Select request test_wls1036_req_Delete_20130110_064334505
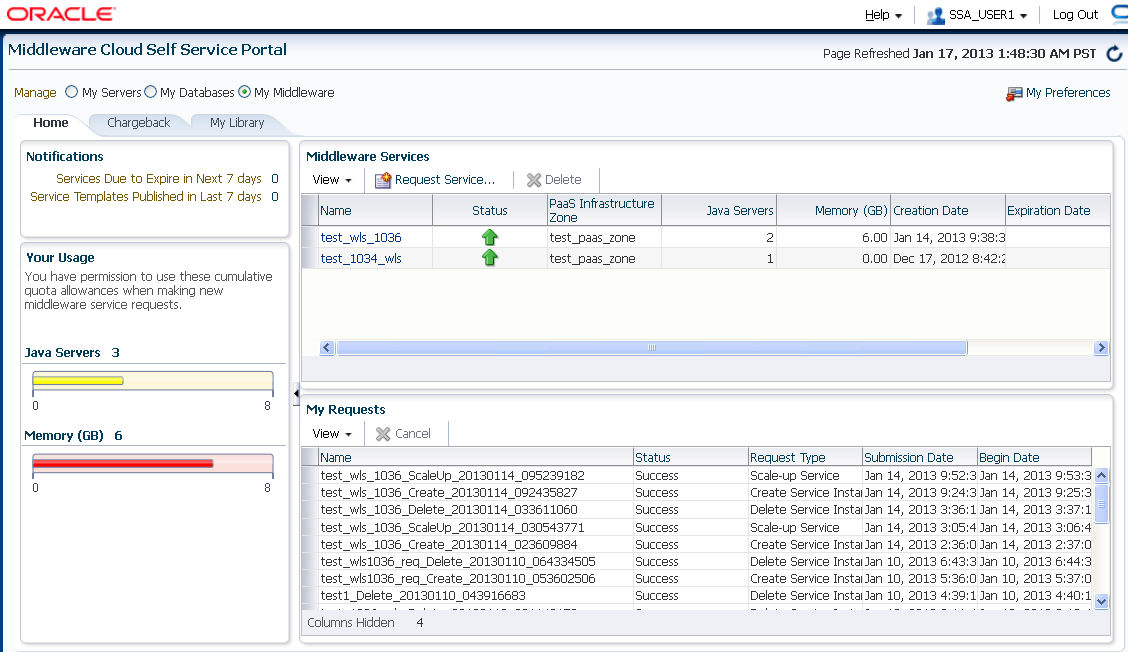This screenshot has width=1128, height=652. 458,561
